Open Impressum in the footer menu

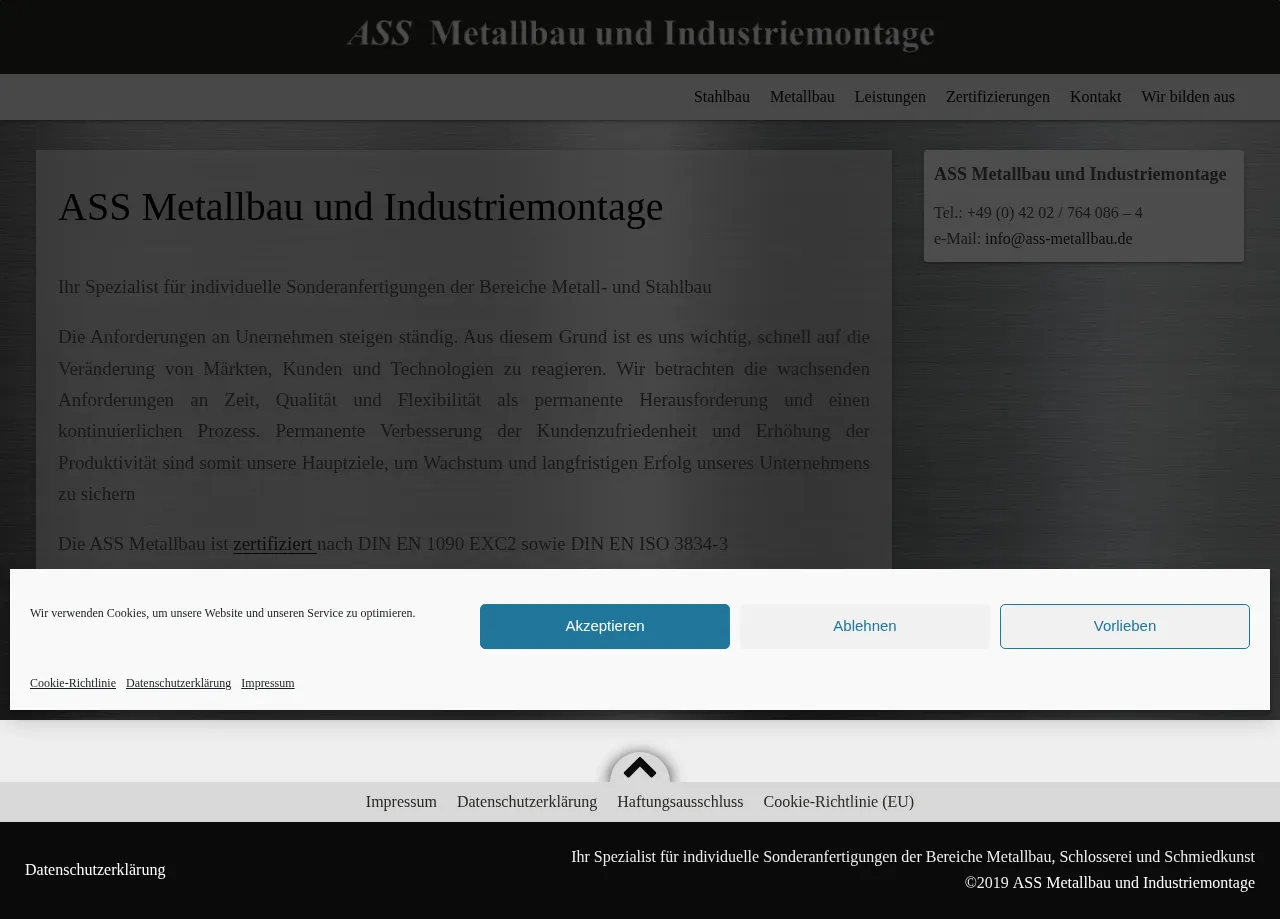pyautogui.click(x=401, y=802)
